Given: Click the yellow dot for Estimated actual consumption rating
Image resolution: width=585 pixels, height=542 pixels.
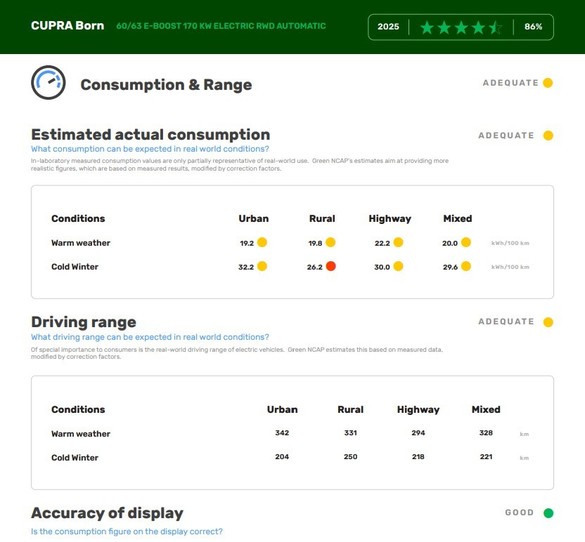Looking at the screenshot, I should click(548, 135).
